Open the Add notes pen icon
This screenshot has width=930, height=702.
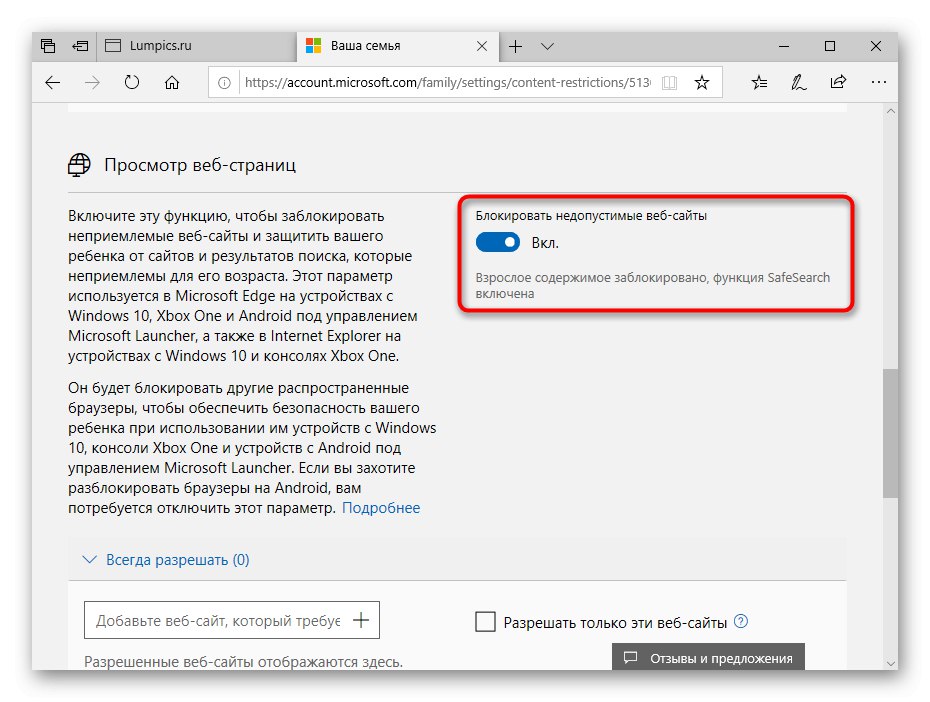(799, 83)
